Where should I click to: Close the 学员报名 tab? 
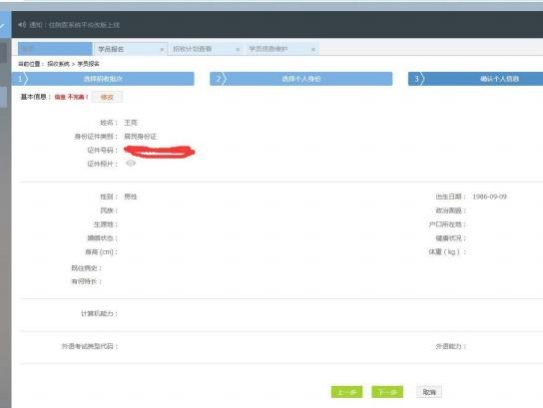(162, 50)
